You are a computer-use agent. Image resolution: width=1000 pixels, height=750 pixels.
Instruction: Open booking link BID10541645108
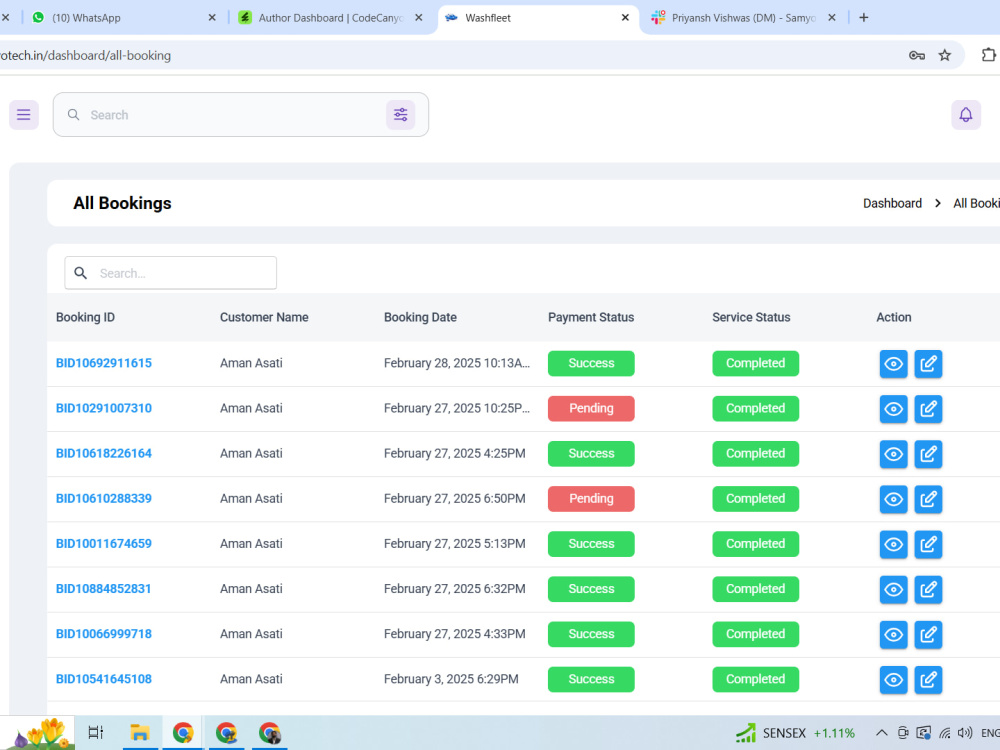point(104,679)
